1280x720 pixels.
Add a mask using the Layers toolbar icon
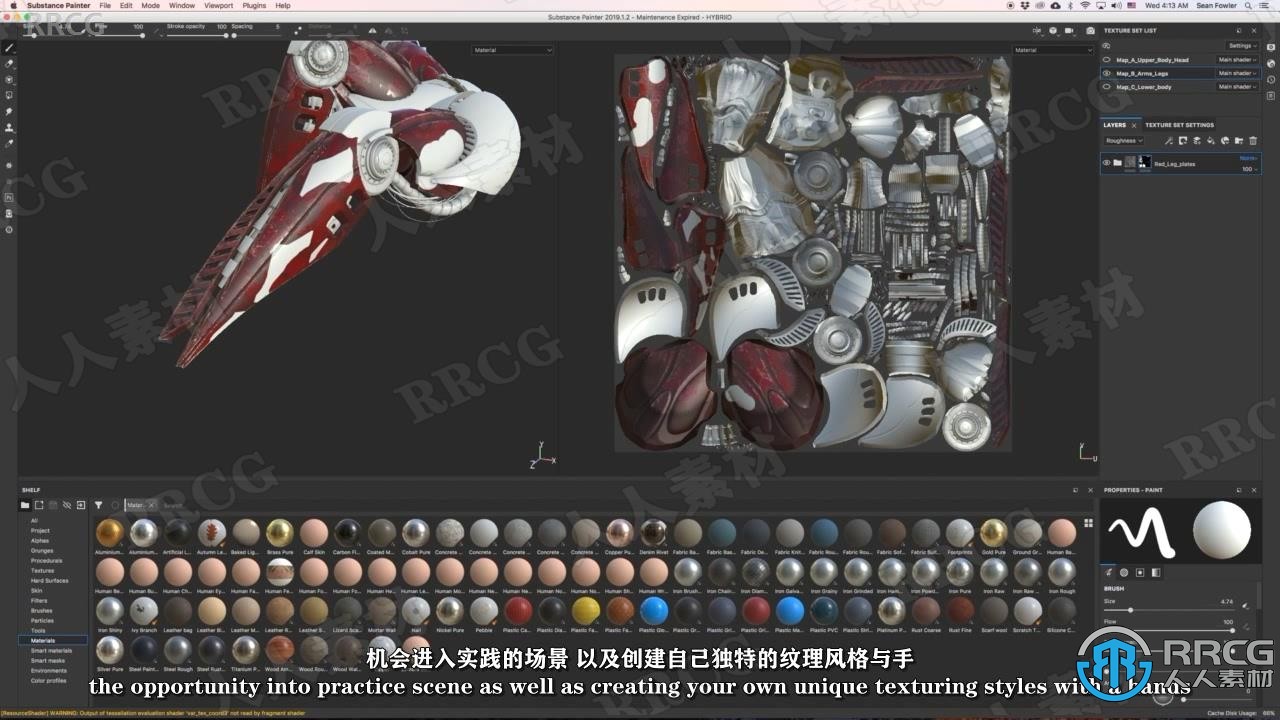[x=1183, y=141]
